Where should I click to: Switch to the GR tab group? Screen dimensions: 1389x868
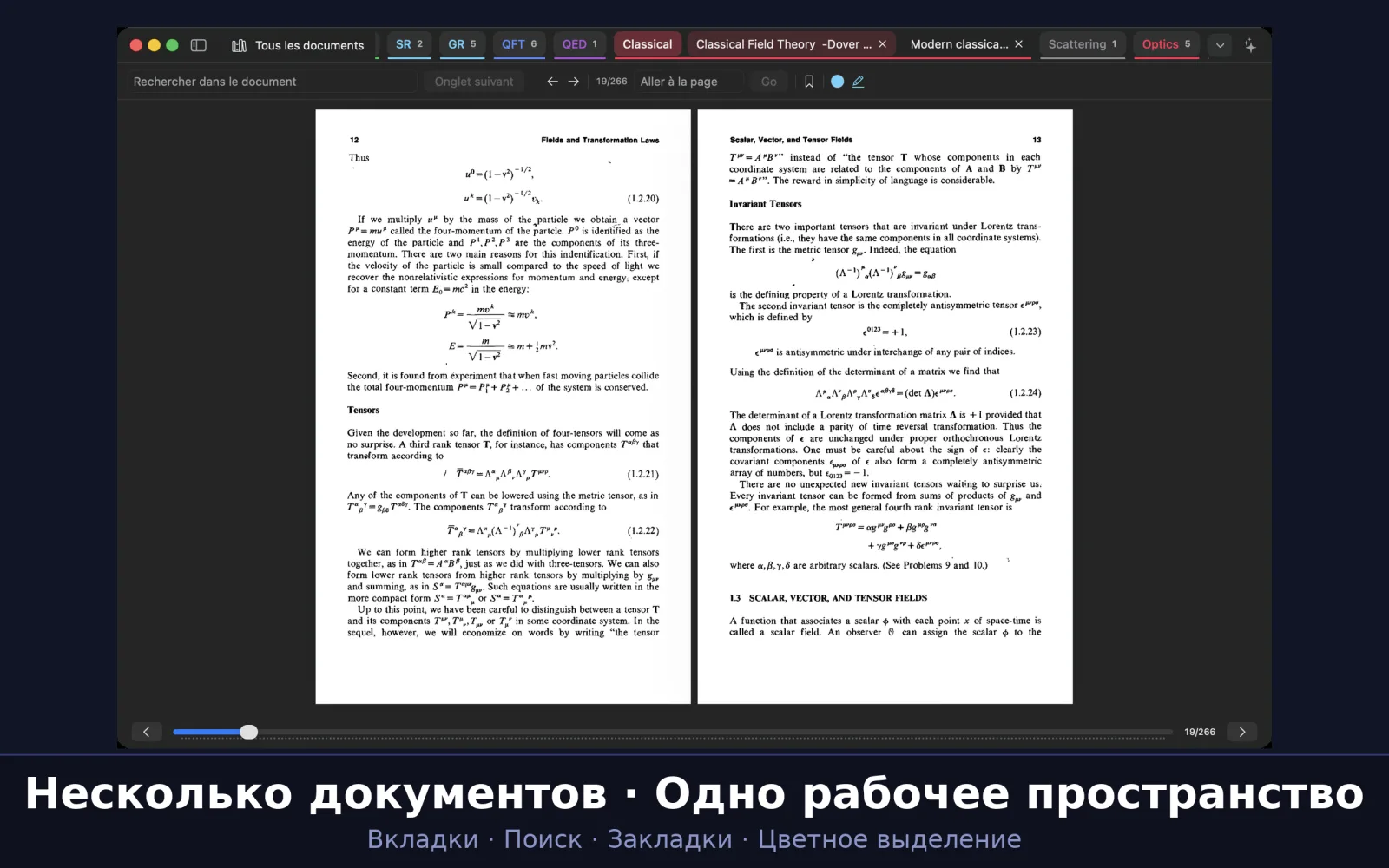(462, 44)
